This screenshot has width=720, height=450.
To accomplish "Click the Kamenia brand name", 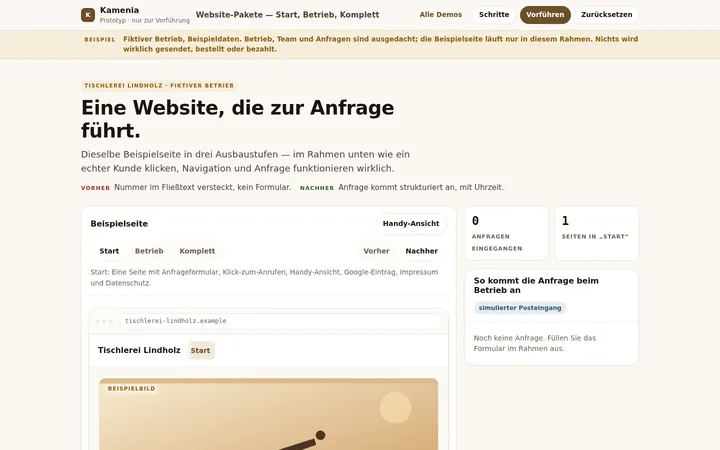I will pos(119,10).
